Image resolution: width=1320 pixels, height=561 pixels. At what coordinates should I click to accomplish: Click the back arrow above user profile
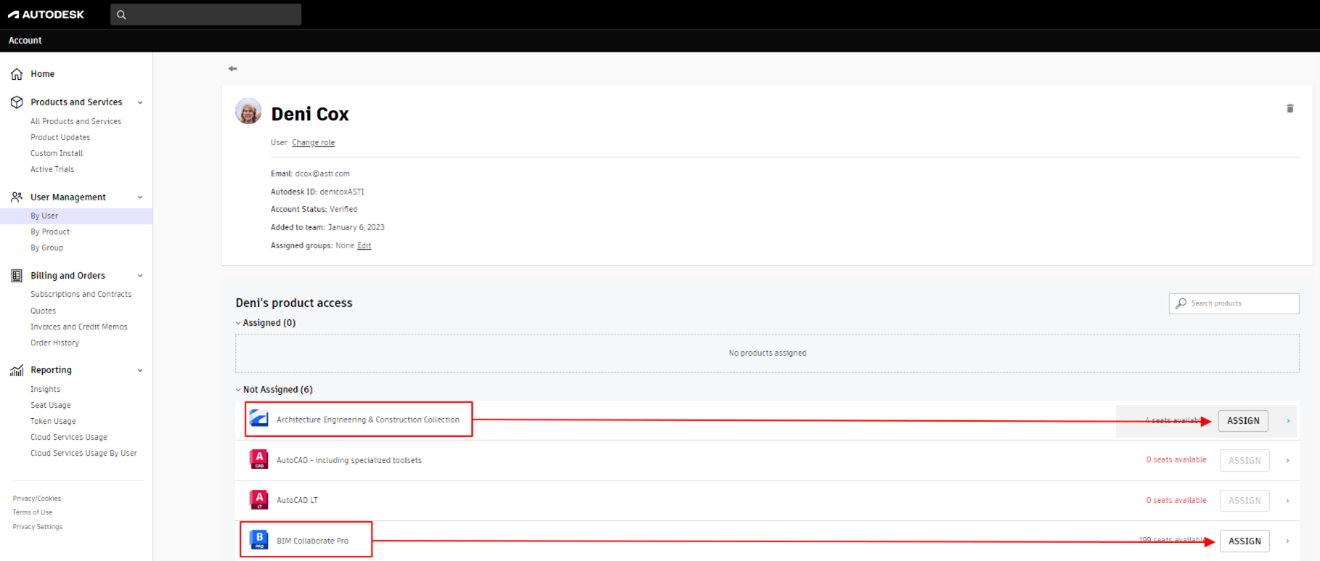233,69
